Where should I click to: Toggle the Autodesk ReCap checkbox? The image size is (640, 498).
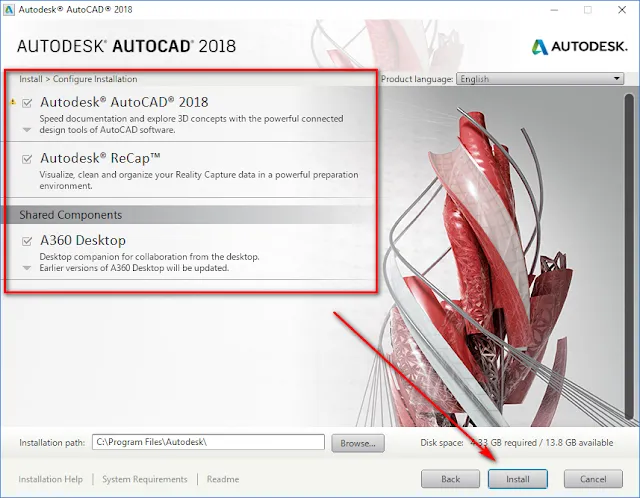point(27,158)
